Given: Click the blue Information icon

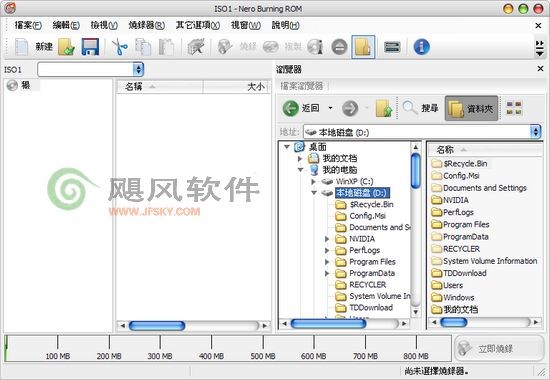Looking at the screenshot, I should (x=421, y=47).
